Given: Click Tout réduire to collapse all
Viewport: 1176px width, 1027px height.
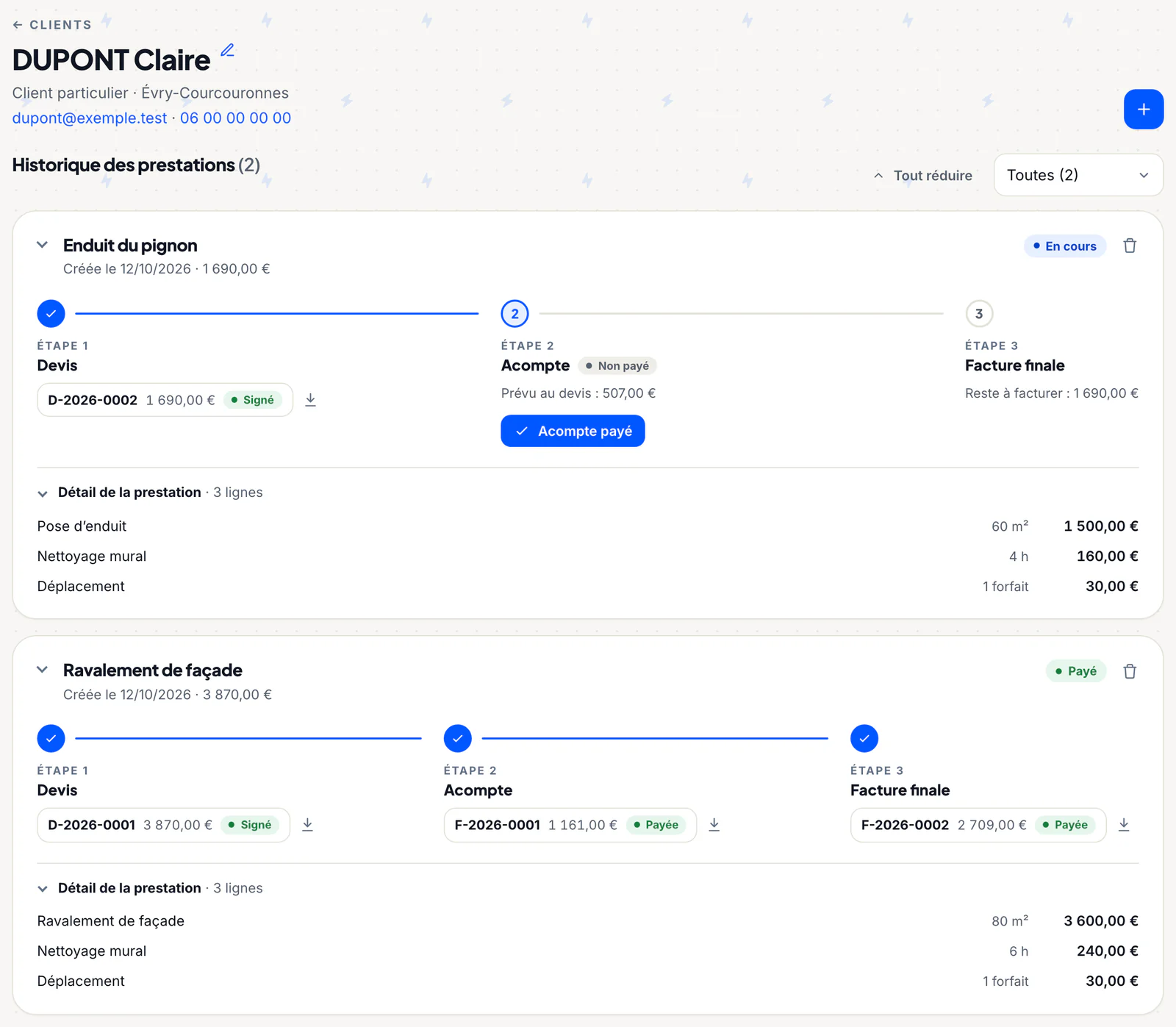Looking at the screenshot, I should (x=923, y=176).
